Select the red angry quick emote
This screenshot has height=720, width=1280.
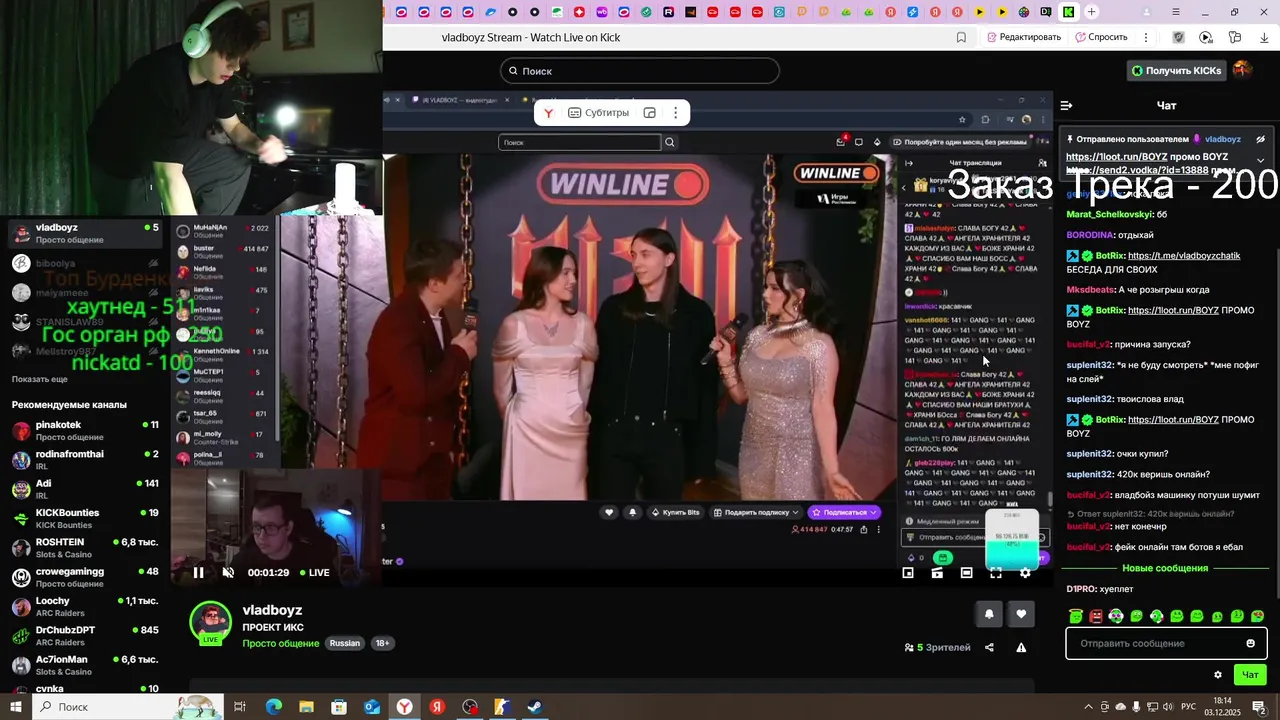[x=1096, y=616]
